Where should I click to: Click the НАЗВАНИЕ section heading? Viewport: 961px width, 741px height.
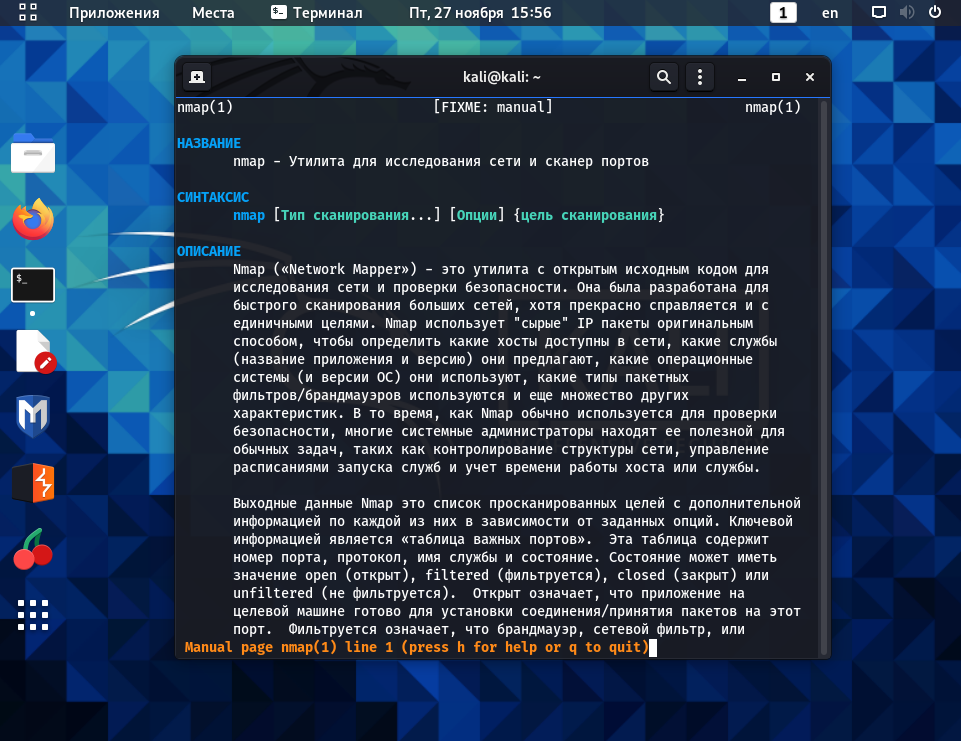(209, 143)
